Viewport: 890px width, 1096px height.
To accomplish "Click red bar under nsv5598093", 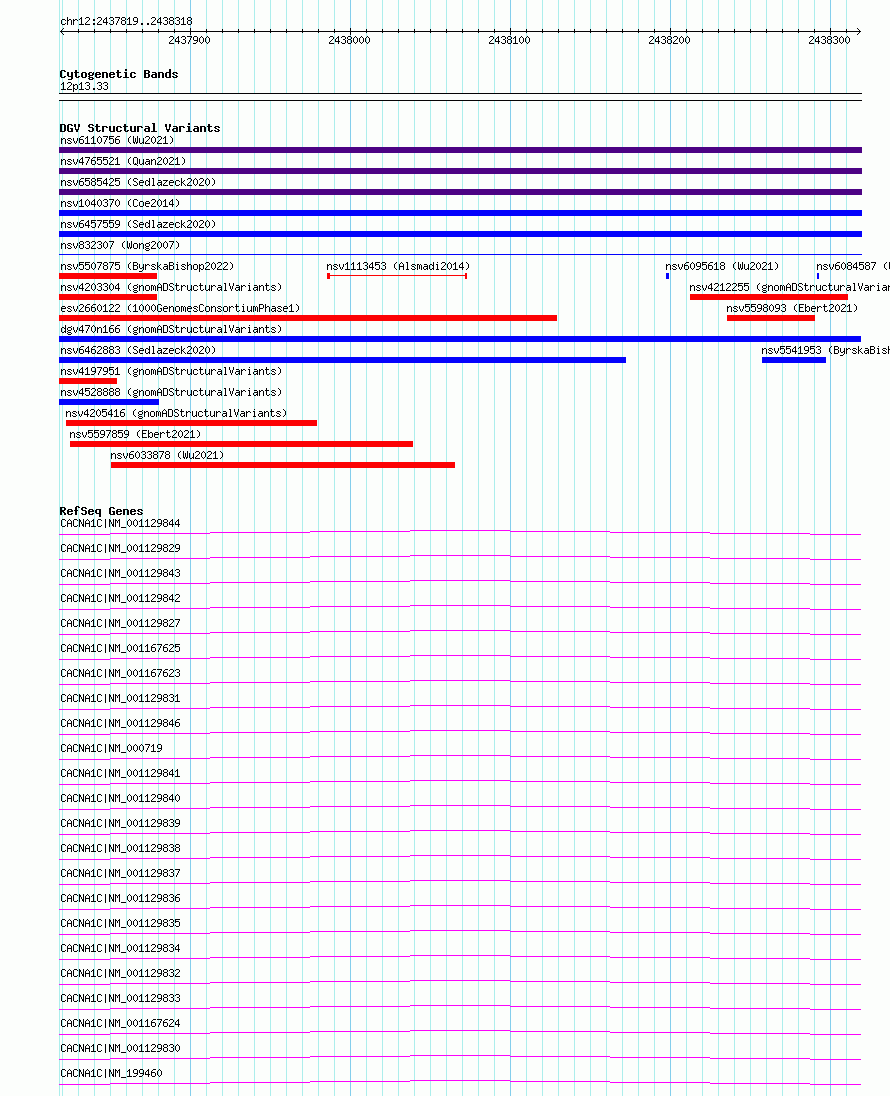I will coord(770,318).
